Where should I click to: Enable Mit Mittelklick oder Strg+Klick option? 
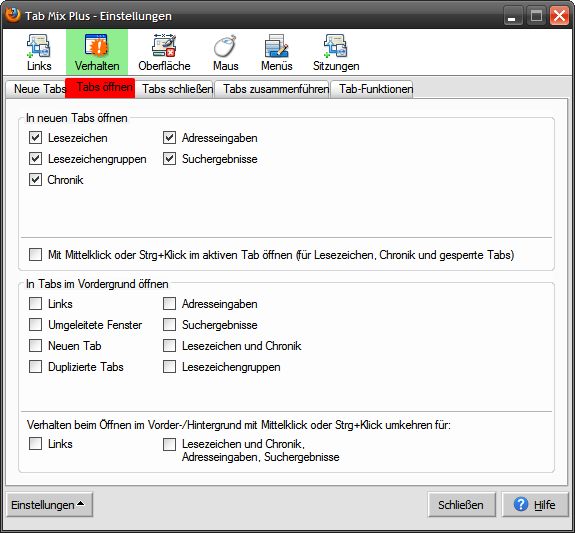tap(35, 255)
